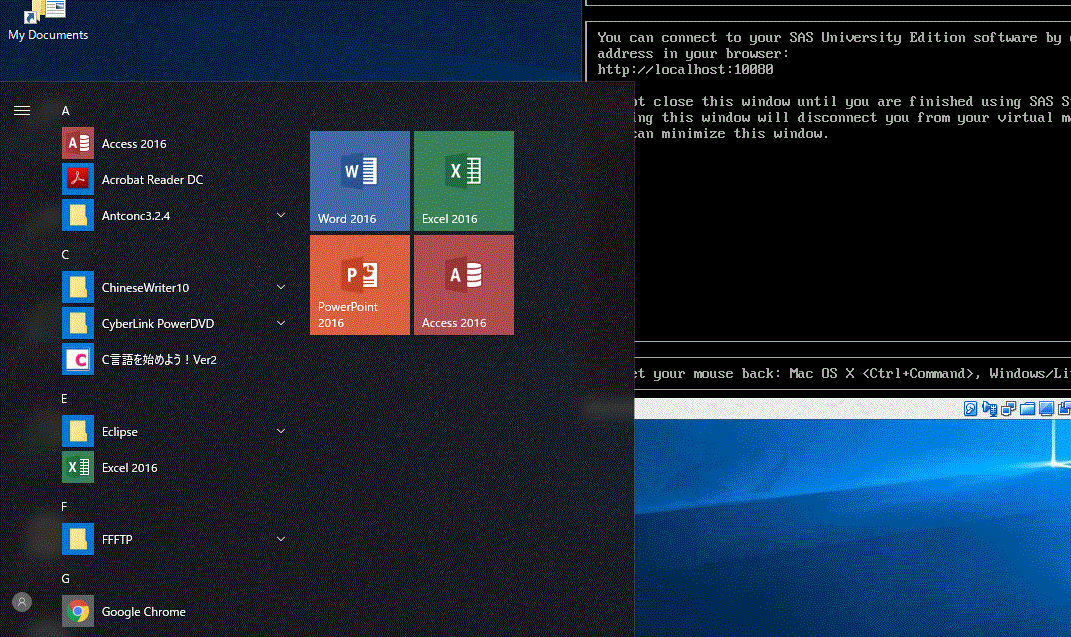Click the Eclipse folder icon

78,431
